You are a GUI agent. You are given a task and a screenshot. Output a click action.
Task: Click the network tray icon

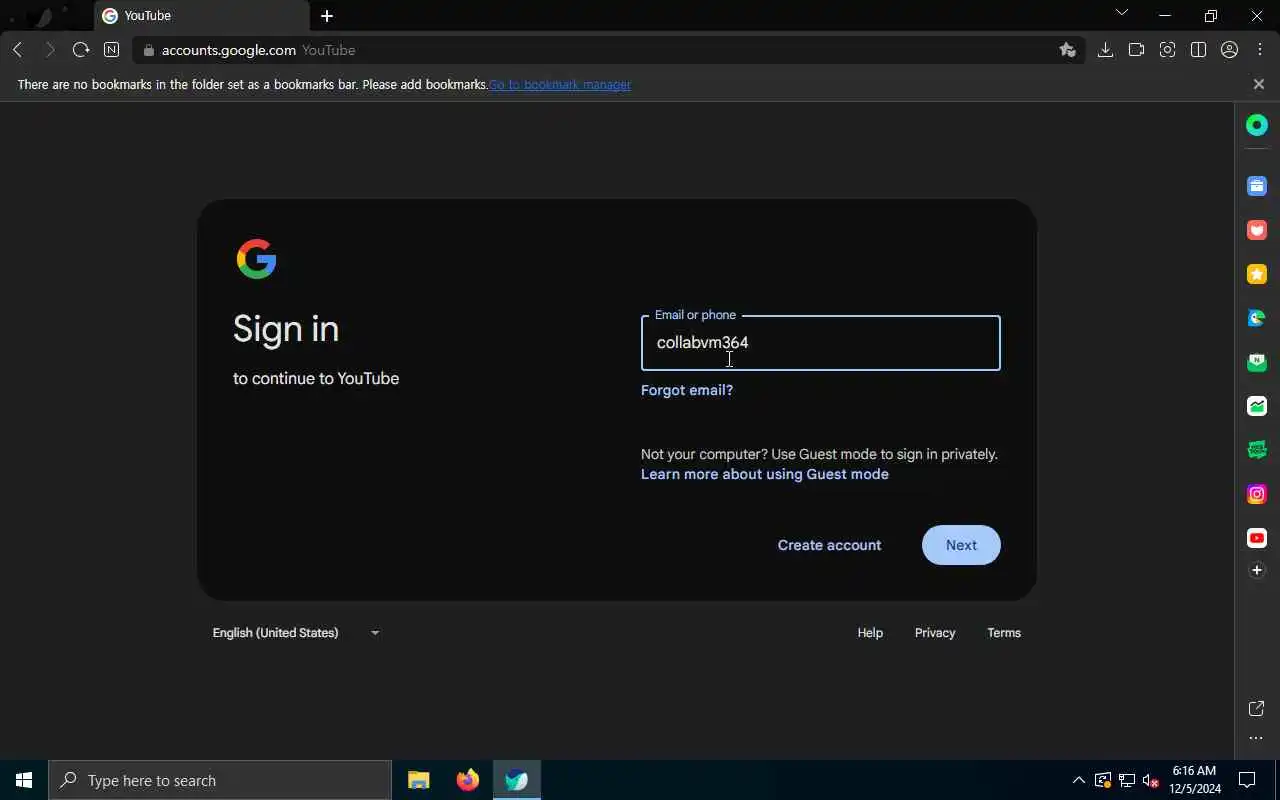pyautogui.click(x=1126, y=780)
